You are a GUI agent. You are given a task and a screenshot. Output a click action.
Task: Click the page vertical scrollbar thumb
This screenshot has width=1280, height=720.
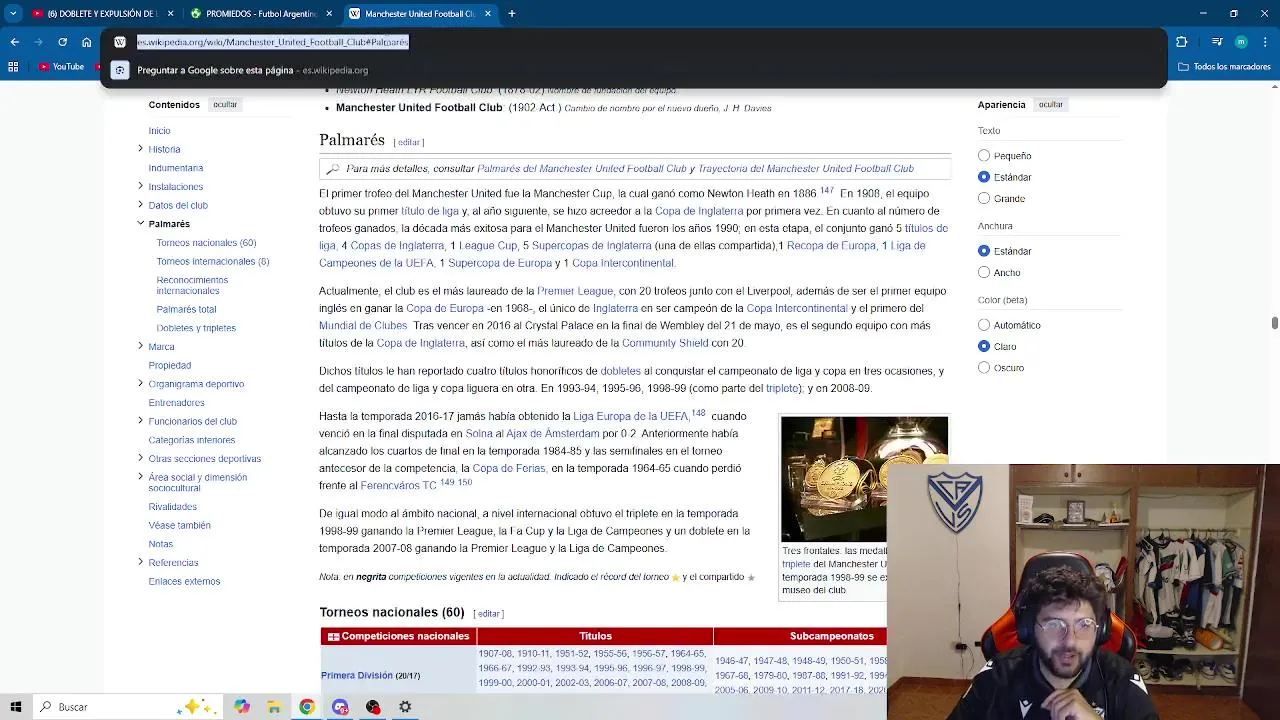pos(1274,322)
